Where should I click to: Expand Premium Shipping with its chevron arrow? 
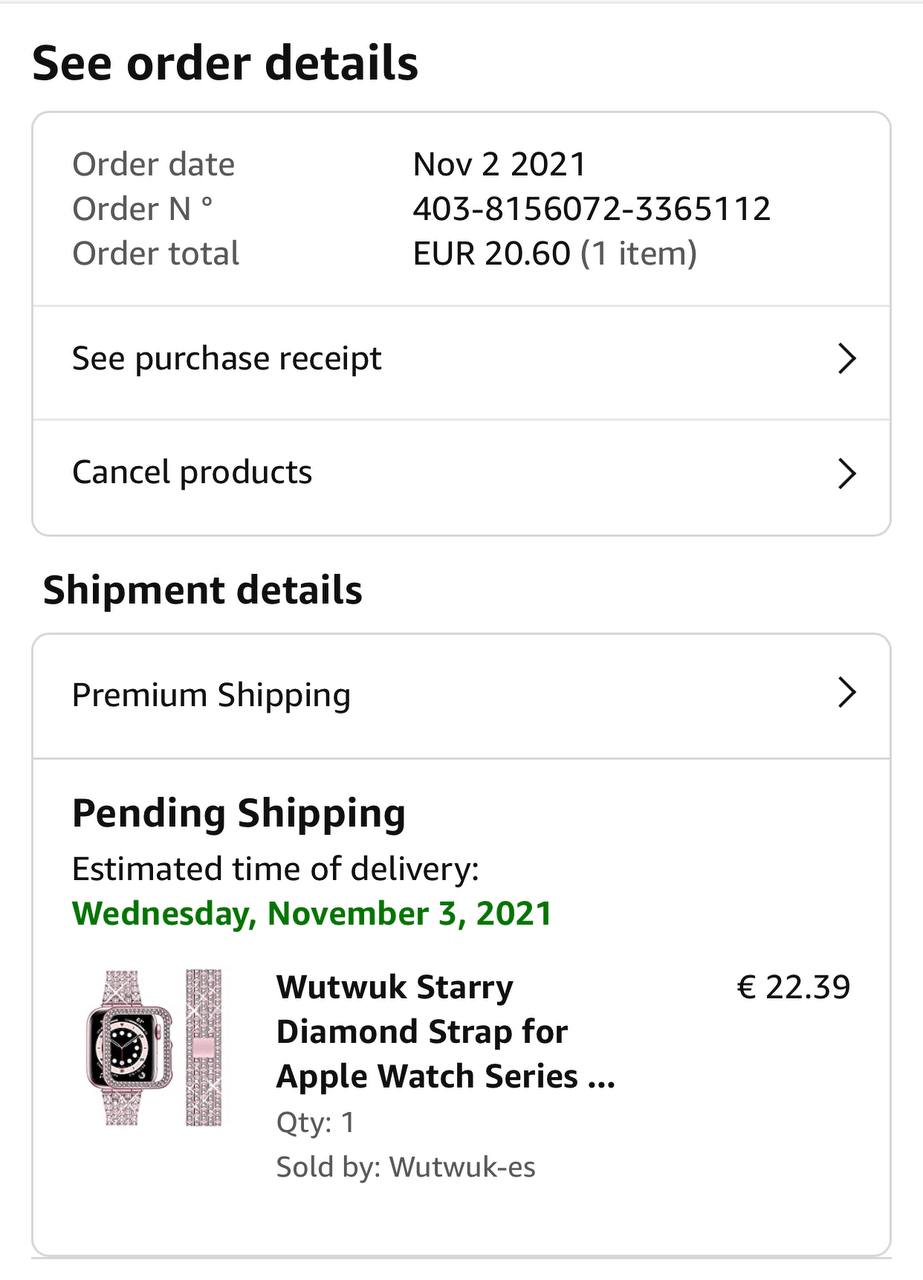[846, 693]
